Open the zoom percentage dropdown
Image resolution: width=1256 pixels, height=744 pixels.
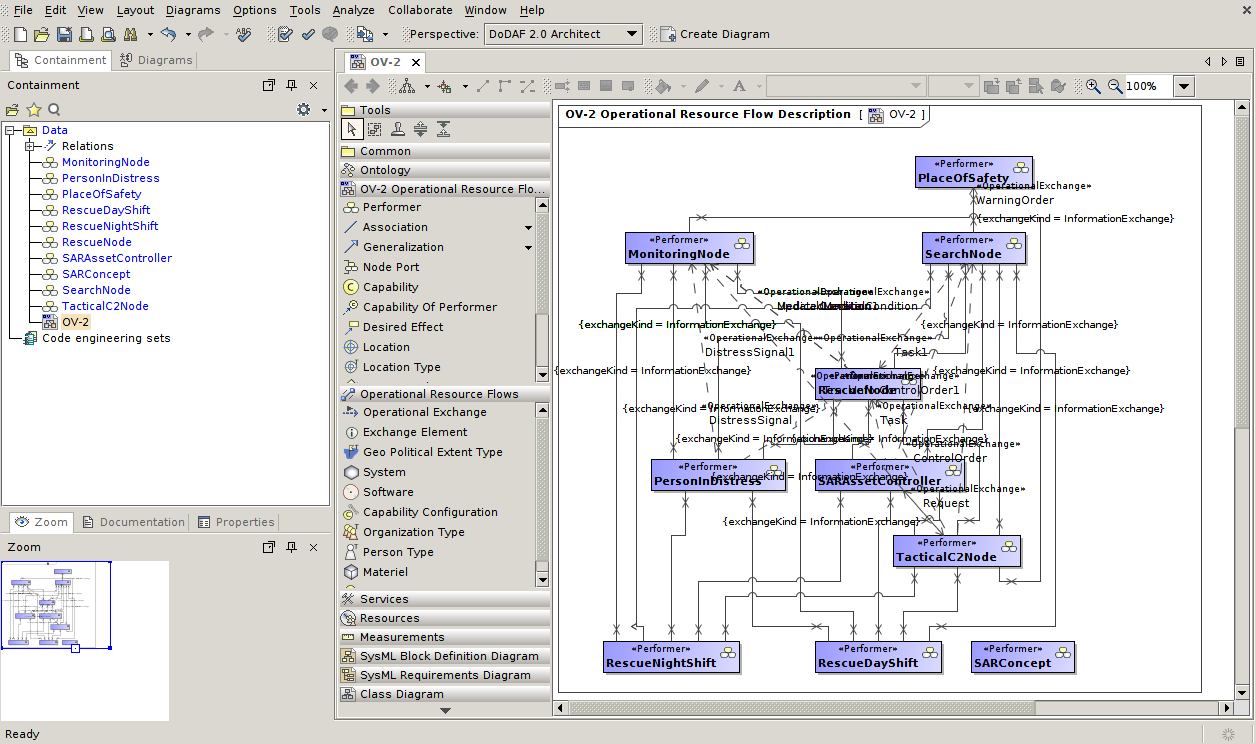tap(1184, 87)
